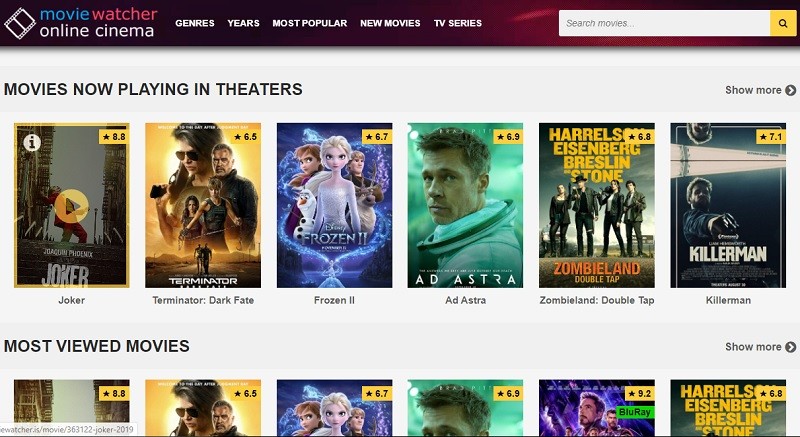Select Frozen II poster in theaters row

(335, 205)
